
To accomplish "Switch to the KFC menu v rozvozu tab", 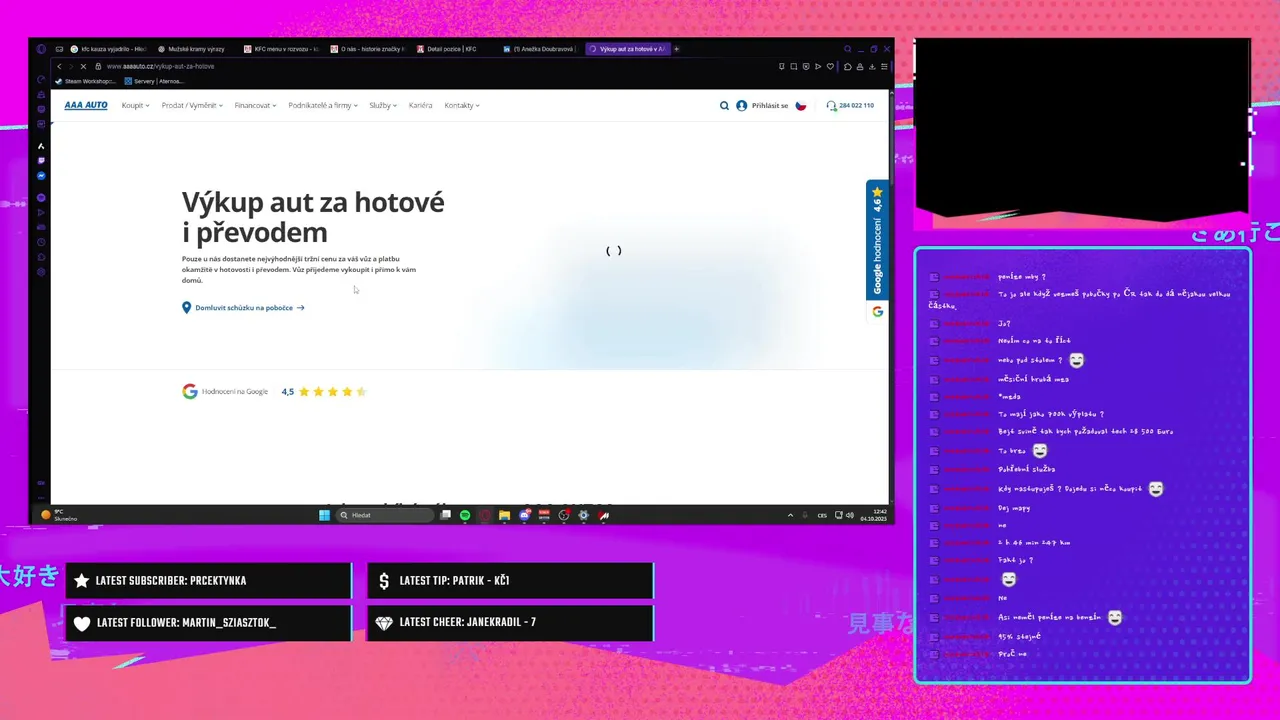I will 281,49.
